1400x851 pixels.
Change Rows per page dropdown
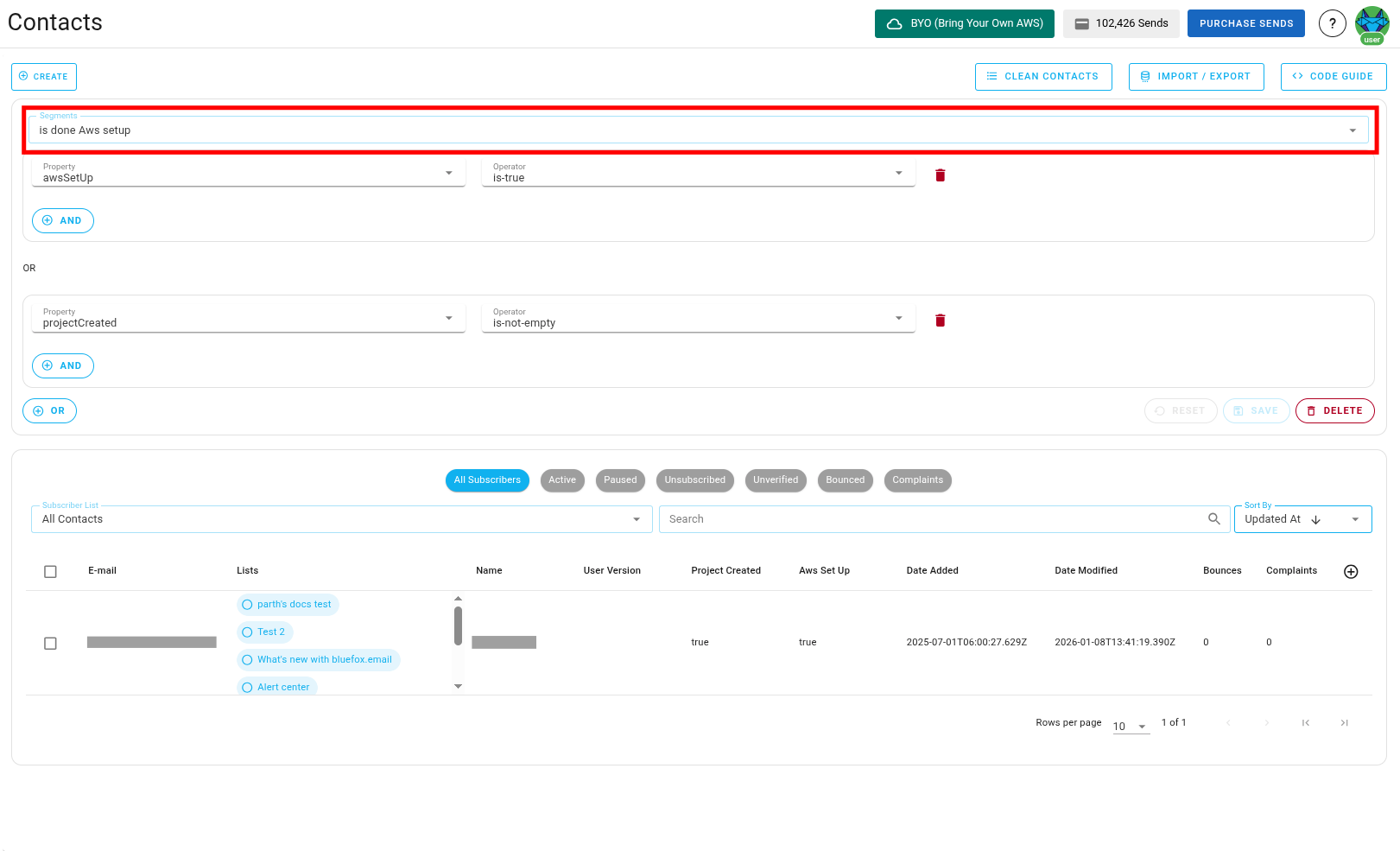pyautogui.click(x=1129, y=726)
